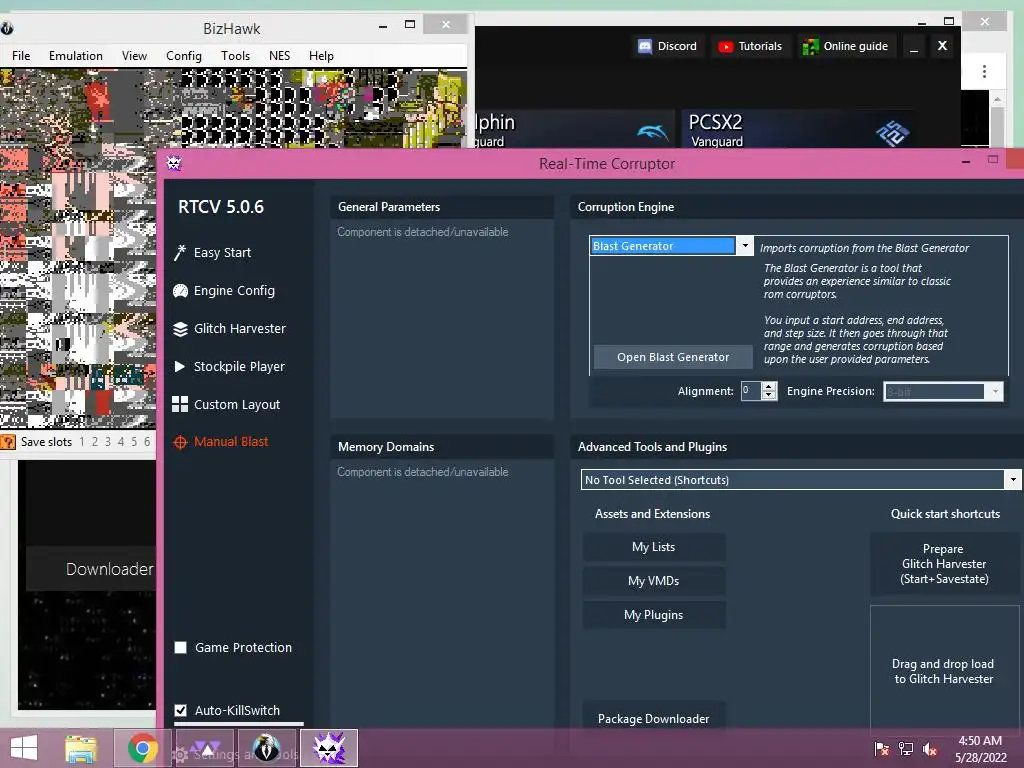Open BizHawk View menu
The image size is (1024, 768).
point(134,56)
